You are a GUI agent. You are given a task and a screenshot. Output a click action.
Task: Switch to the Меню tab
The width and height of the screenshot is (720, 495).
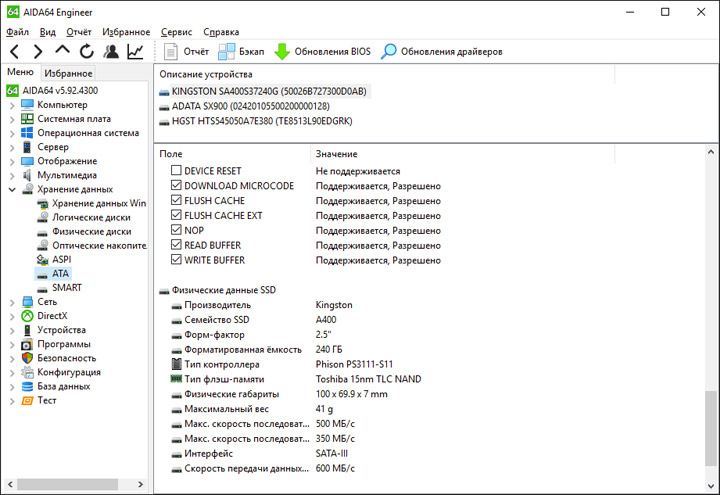20,72
